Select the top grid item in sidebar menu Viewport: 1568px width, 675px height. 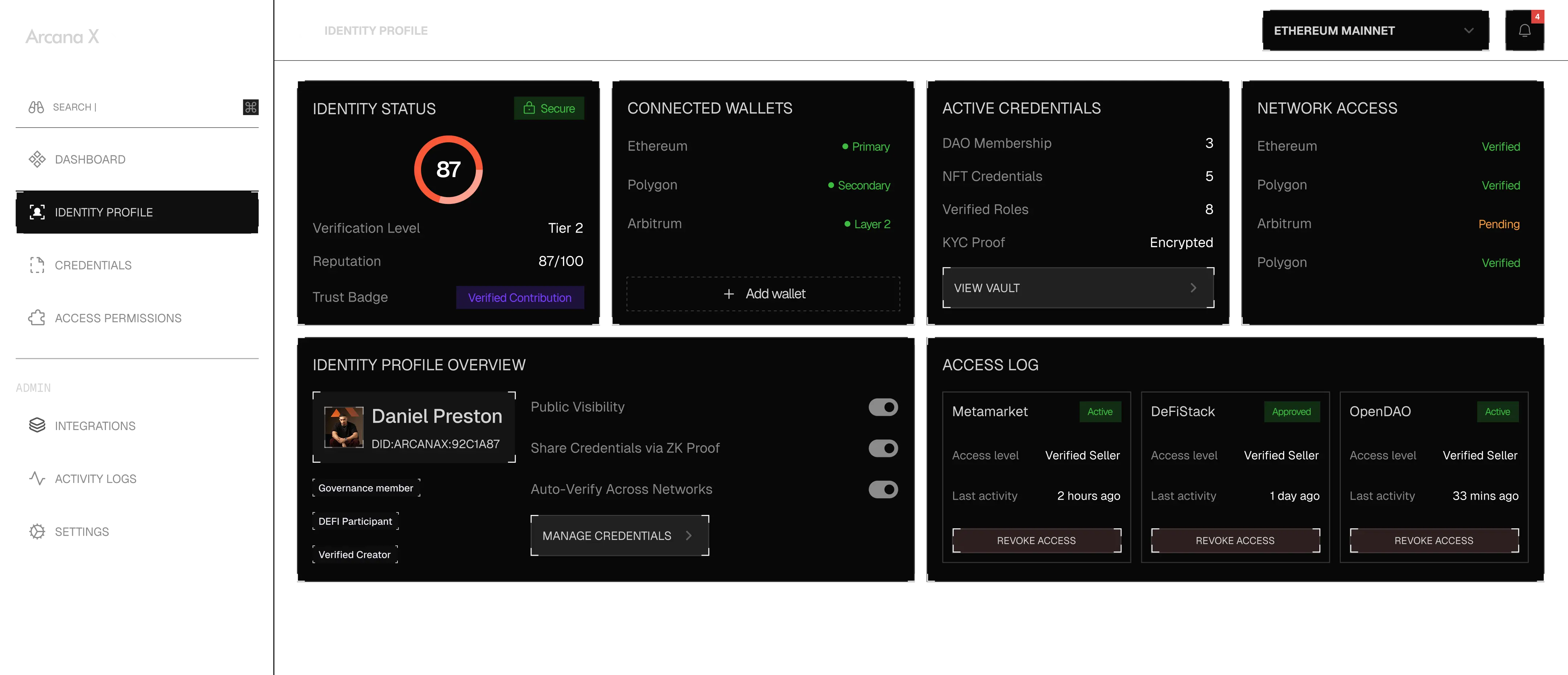(x=37, y=107)
